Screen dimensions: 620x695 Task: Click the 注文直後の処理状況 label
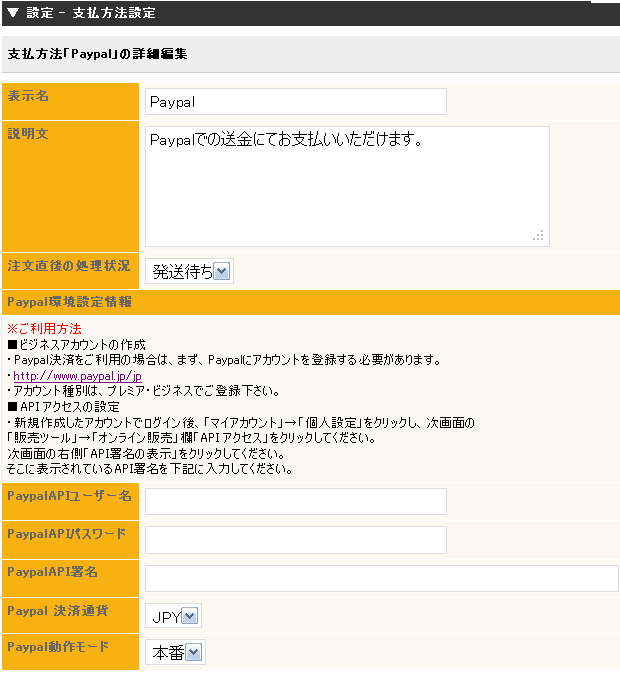tap(69, 266)
